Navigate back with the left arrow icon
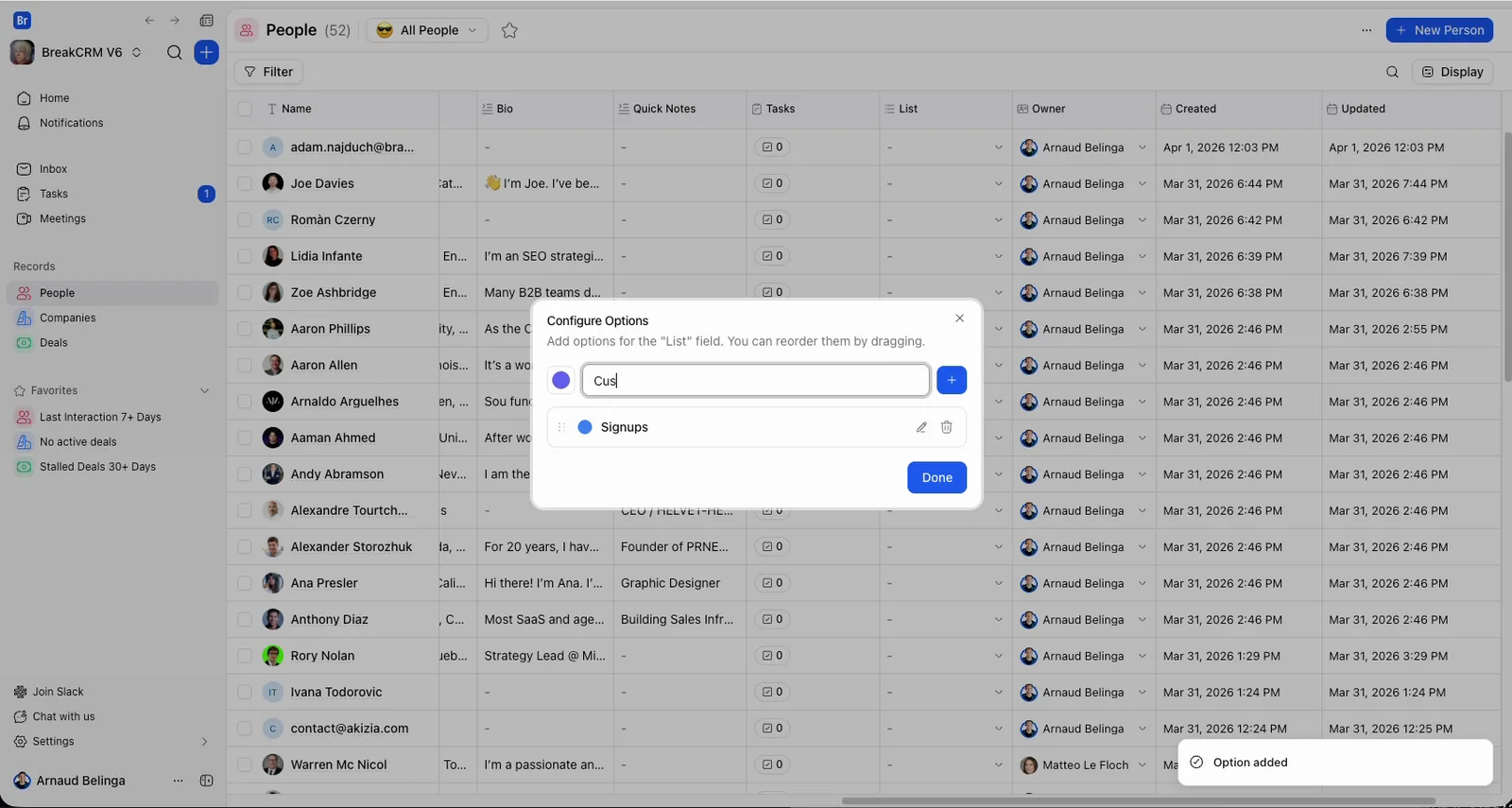The height and width of the screenshot is (808, 1512). click(149, 21)
